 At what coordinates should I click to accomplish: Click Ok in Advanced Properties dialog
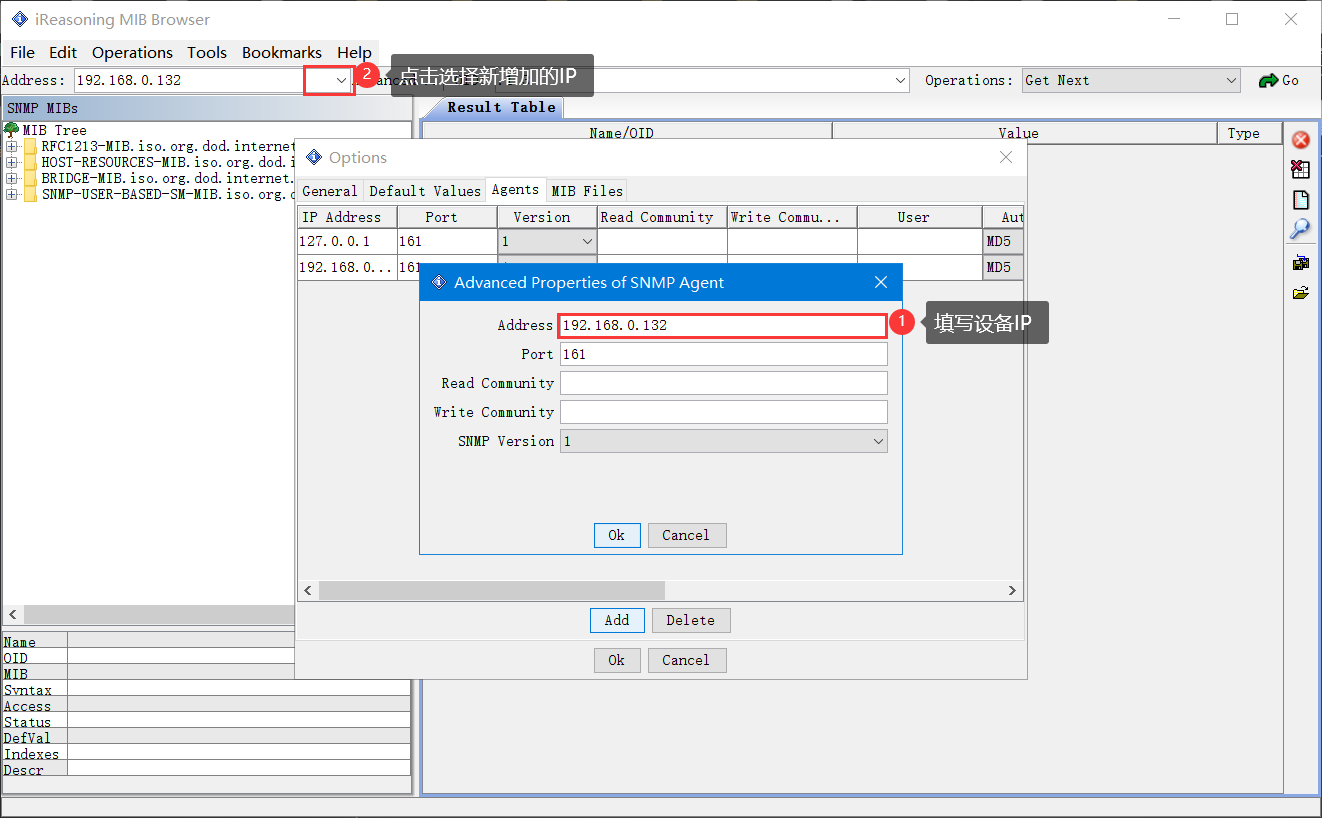pos(616,535)
